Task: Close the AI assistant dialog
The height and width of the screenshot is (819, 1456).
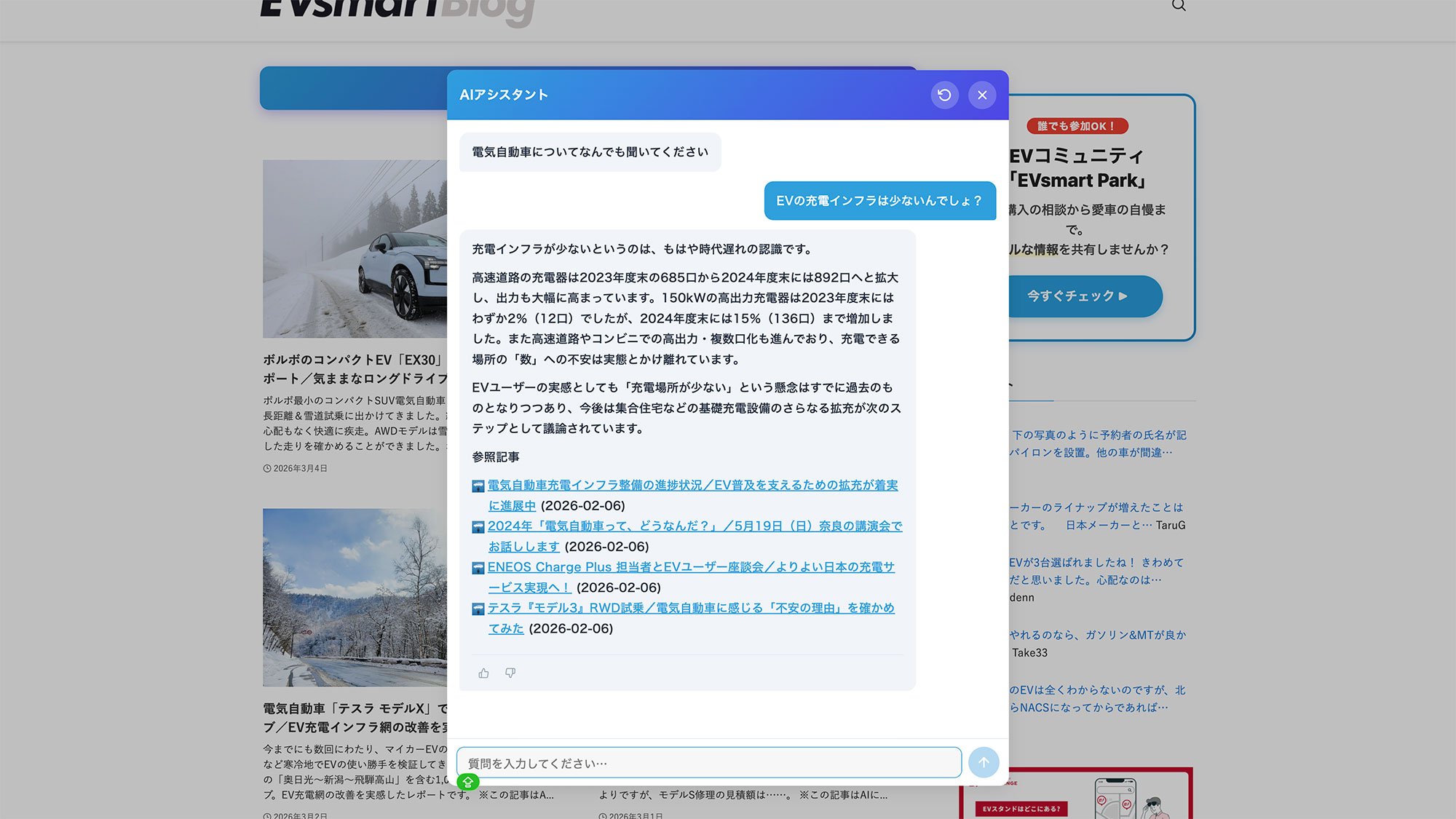Action: pyautogui.click(x=982, y=95)
